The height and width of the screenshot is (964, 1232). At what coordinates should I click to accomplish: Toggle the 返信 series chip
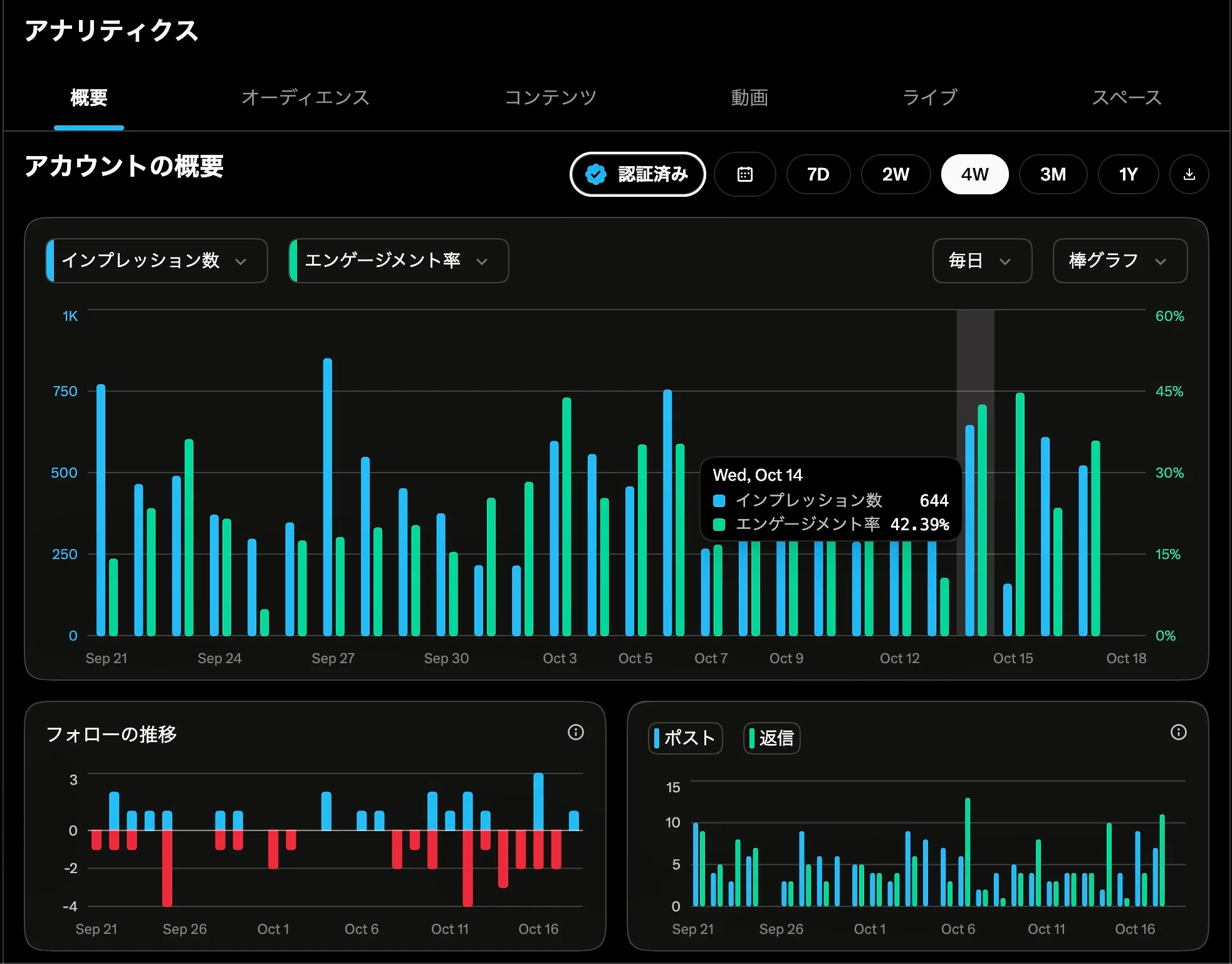click(771, 738)
